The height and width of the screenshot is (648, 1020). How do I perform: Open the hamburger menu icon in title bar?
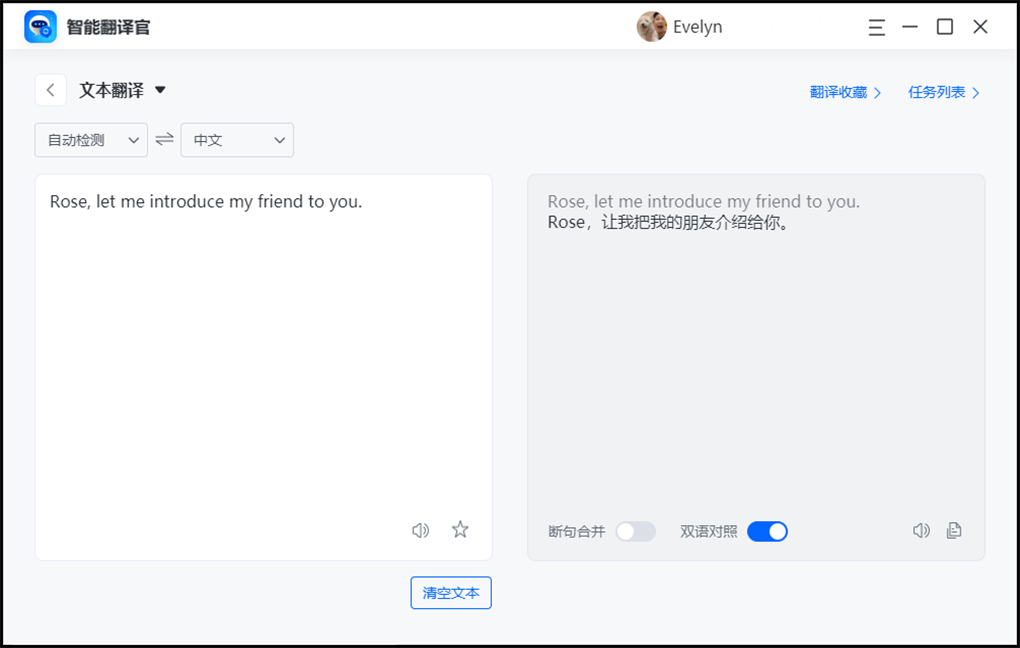876,27
